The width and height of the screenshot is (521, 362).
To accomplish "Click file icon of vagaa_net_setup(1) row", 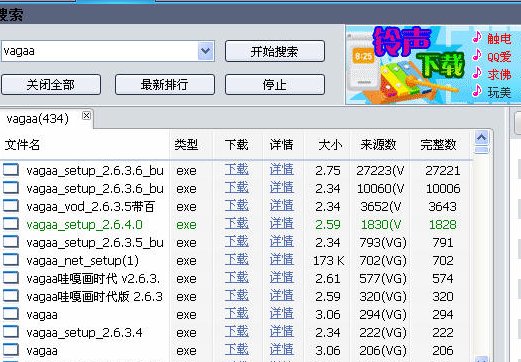I will pos(11,260).
